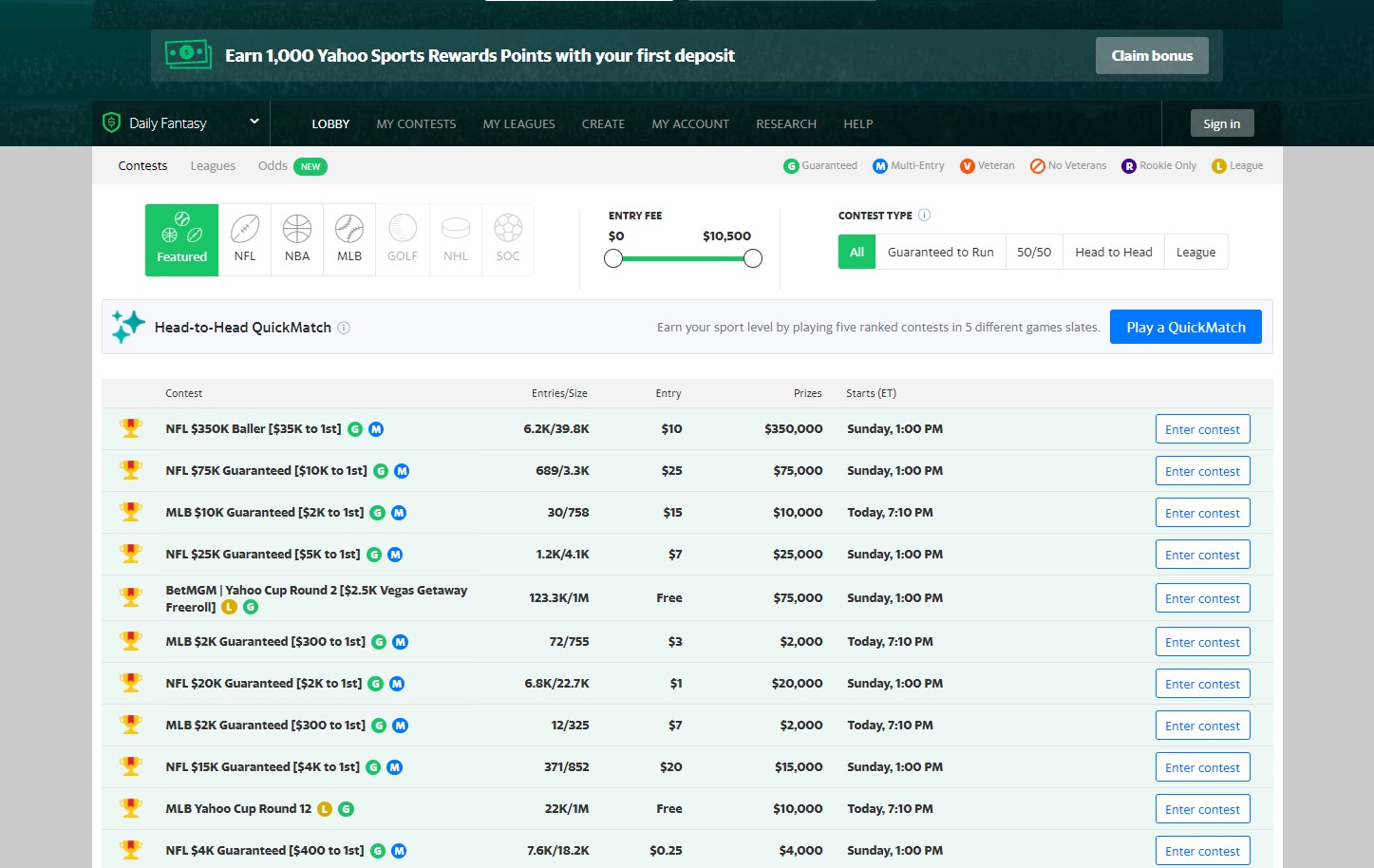Switch to the Odds tab
The height and width of the screenshot is (868, 1374).
[273, 165]
